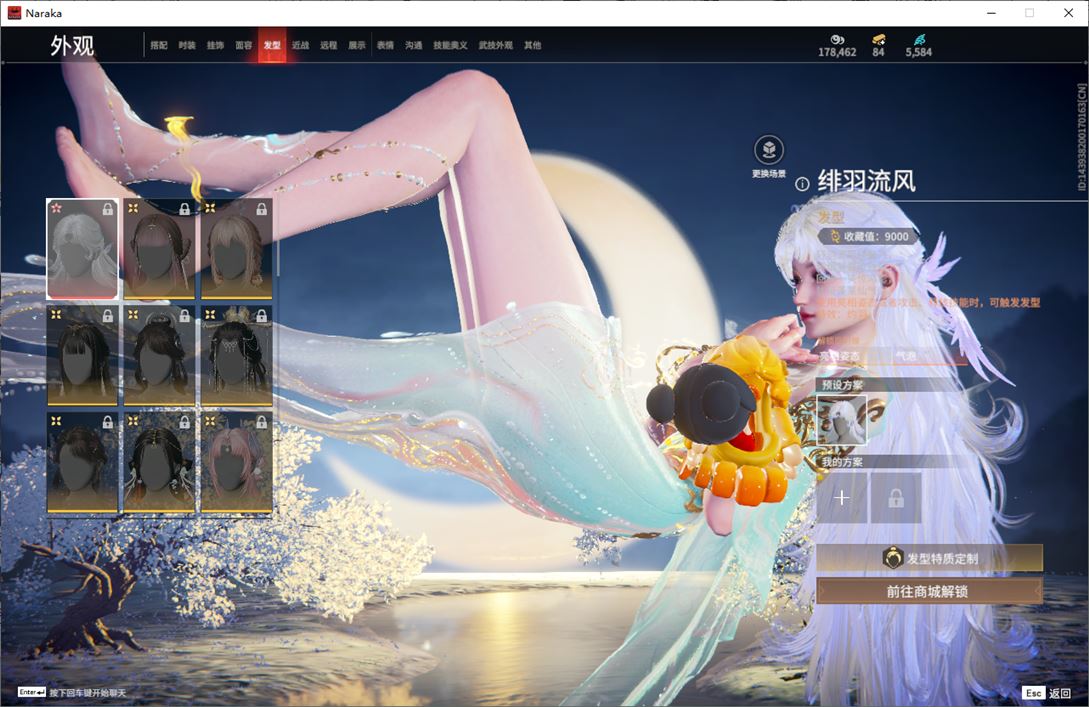Open 发型特质定制 hairstyle customization
Screen dimensions: 1089x707
tap(929, 558)
